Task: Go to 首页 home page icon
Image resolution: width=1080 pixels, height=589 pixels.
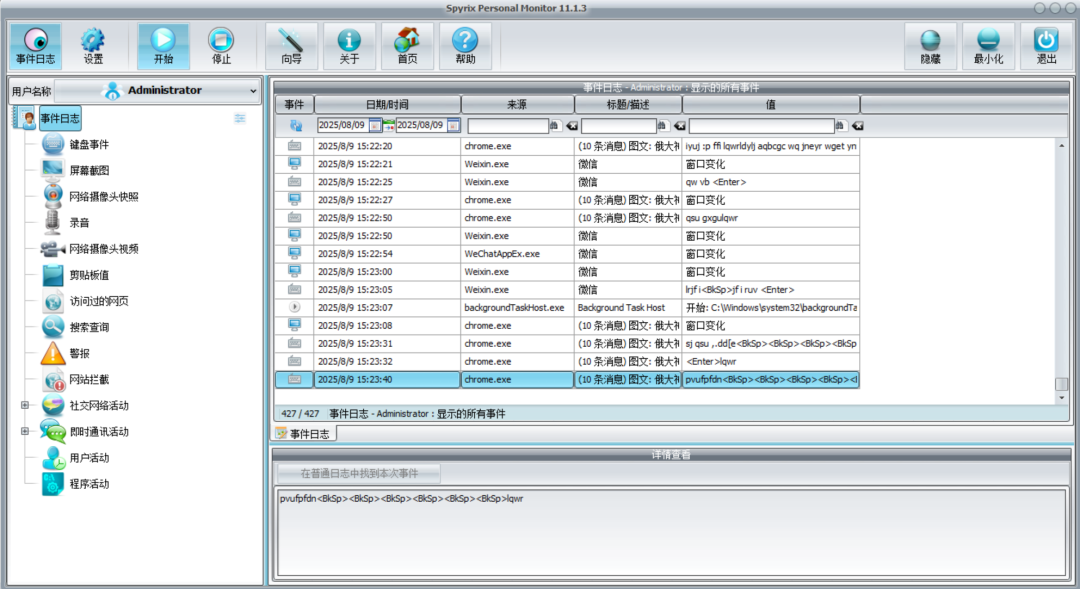Action: tap(407, 46)
